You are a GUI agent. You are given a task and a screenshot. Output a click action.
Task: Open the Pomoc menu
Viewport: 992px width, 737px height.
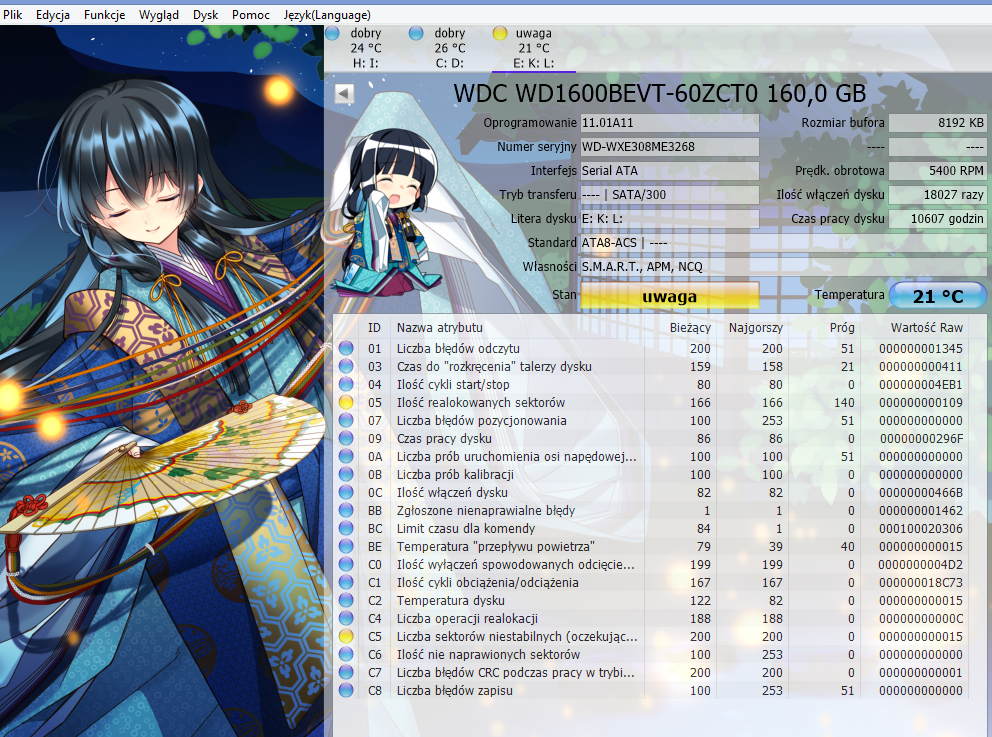tap(251, 15)
